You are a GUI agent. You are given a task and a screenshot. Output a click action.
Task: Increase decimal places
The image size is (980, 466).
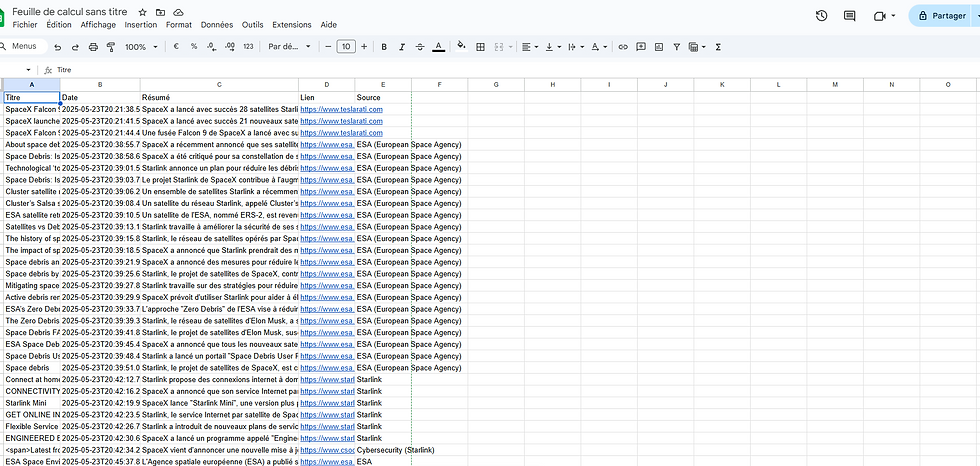(229, 47)
